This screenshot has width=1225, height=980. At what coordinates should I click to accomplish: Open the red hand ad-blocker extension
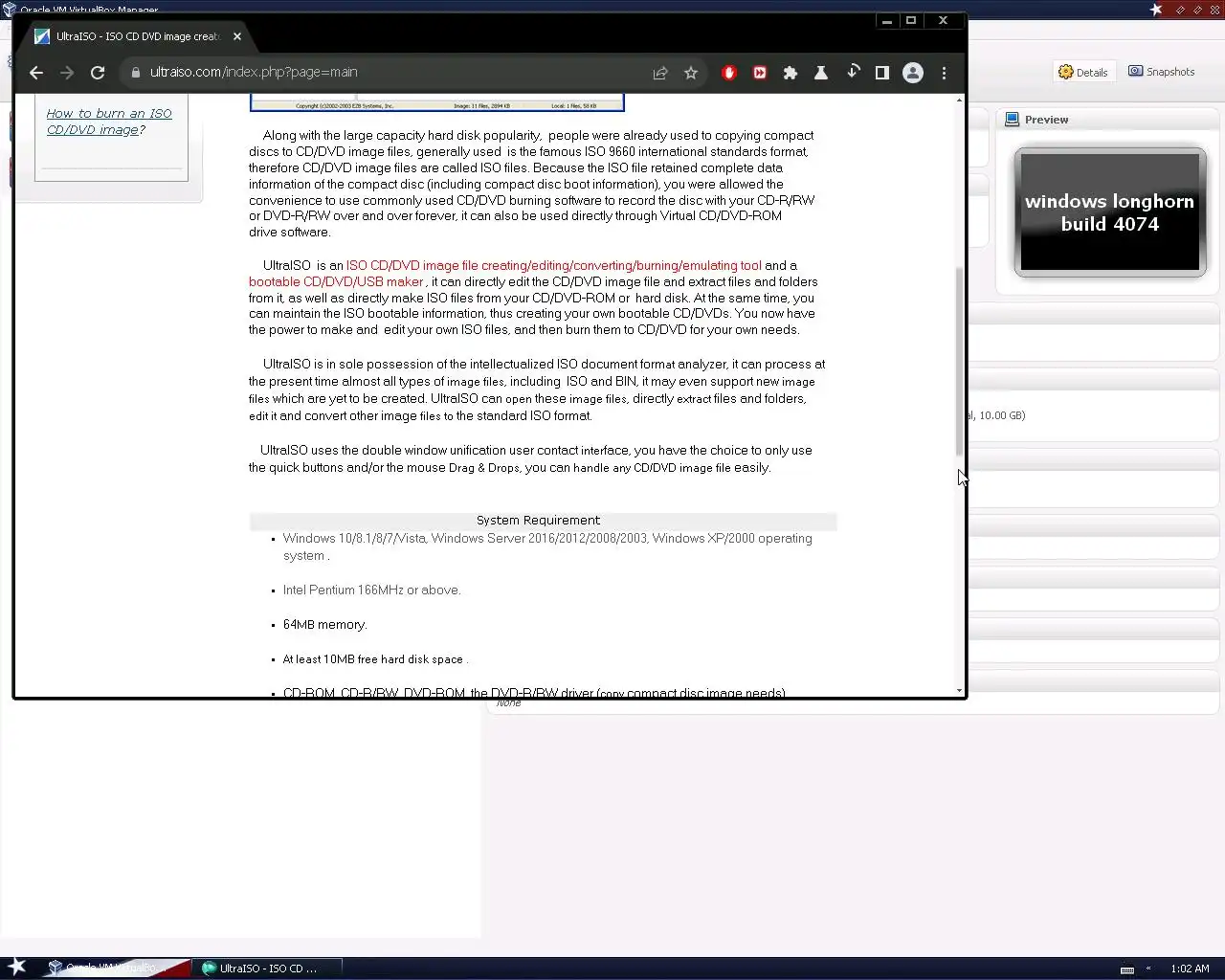729,73
